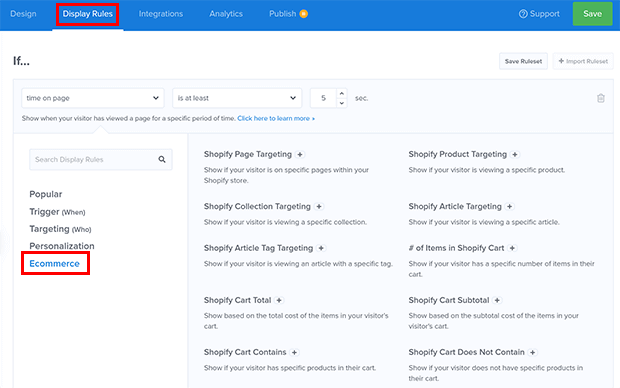The image size is (620, 388).
Task: Click the orange Publish status indicator
Action: [303, 14]
